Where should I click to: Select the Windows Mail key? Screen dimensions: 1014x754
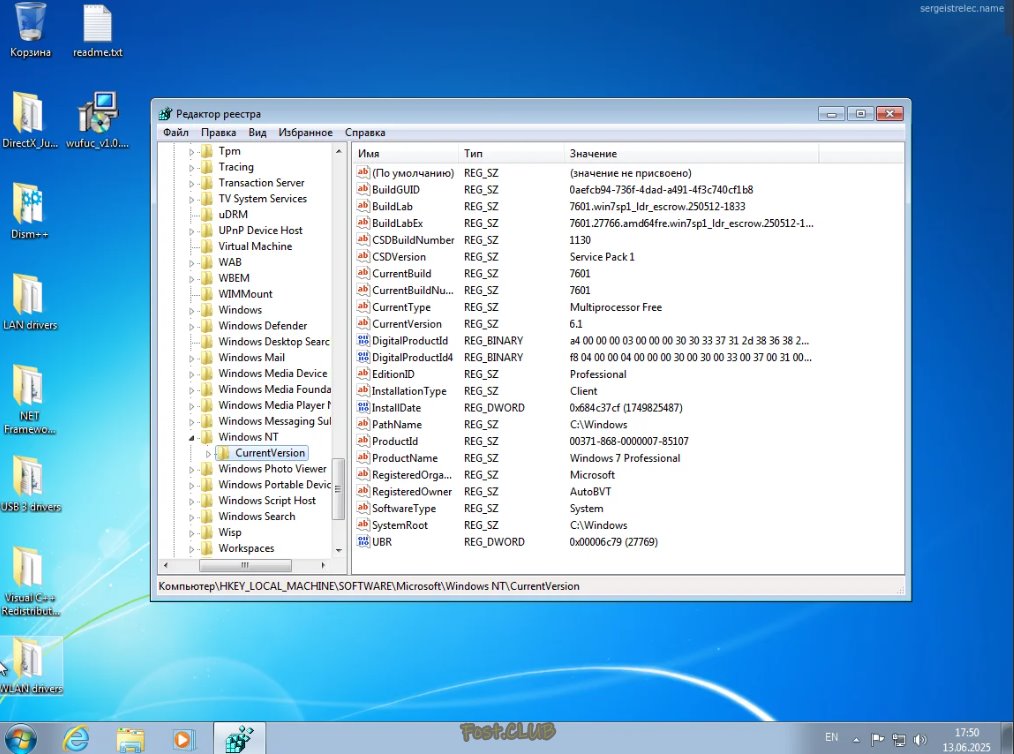pos(252,358)
